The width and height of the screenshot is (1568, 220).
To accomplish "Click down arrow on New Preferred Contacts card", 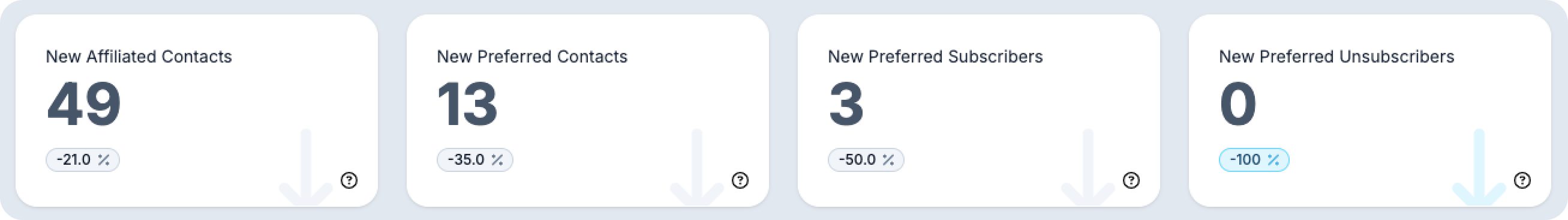I will pos(697,167).
